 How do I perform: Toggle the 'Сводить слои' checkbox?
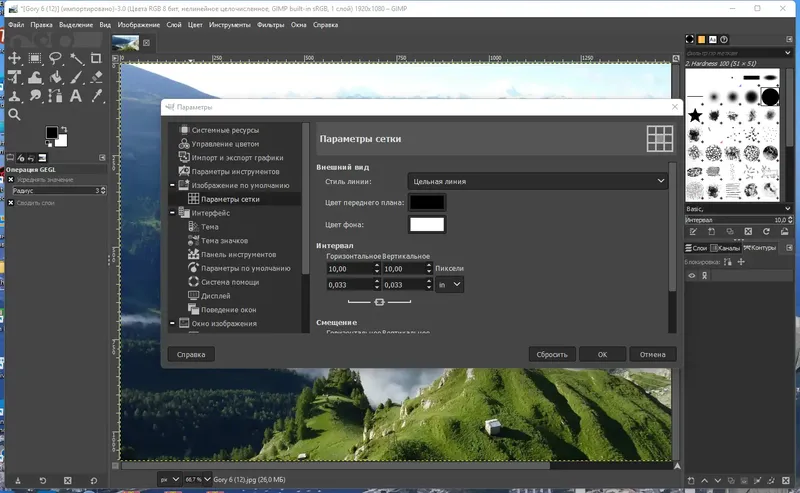click(11, 203)
